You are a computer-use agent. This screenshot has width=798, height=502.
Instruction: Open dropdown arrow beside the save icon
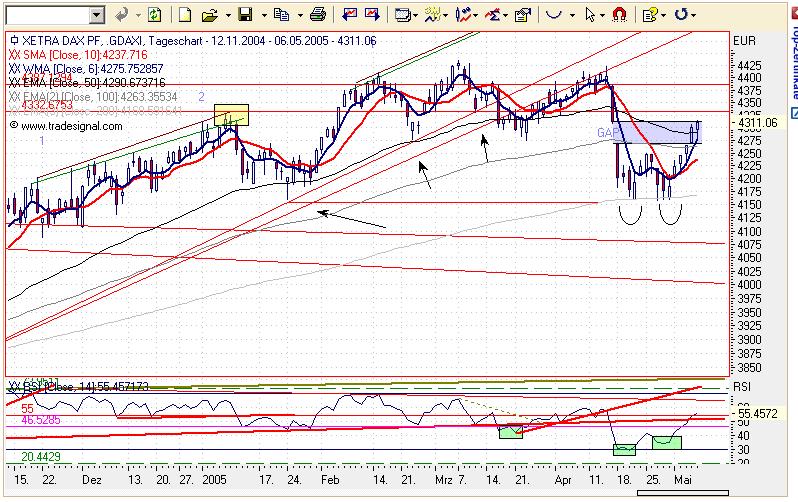[x=264, y=16]
